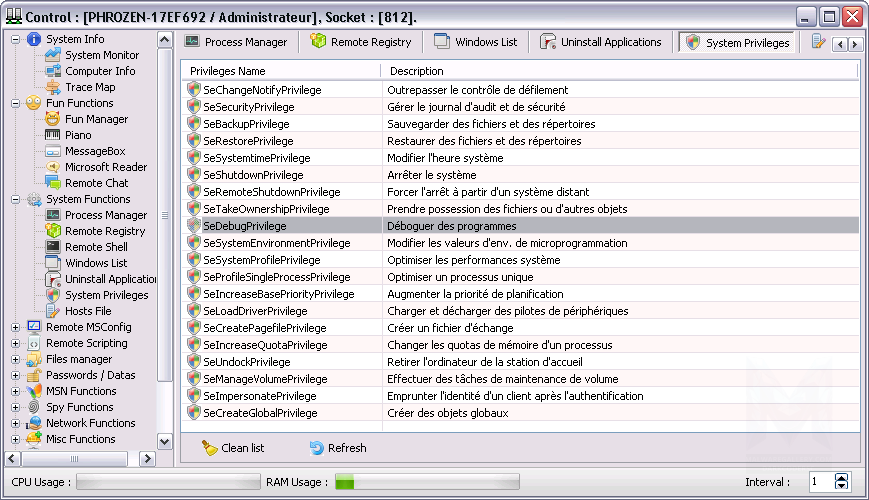Screen dimensions: 869x500
Task: Expand the Remote MSConfig tree node
Action: [15, 327]
